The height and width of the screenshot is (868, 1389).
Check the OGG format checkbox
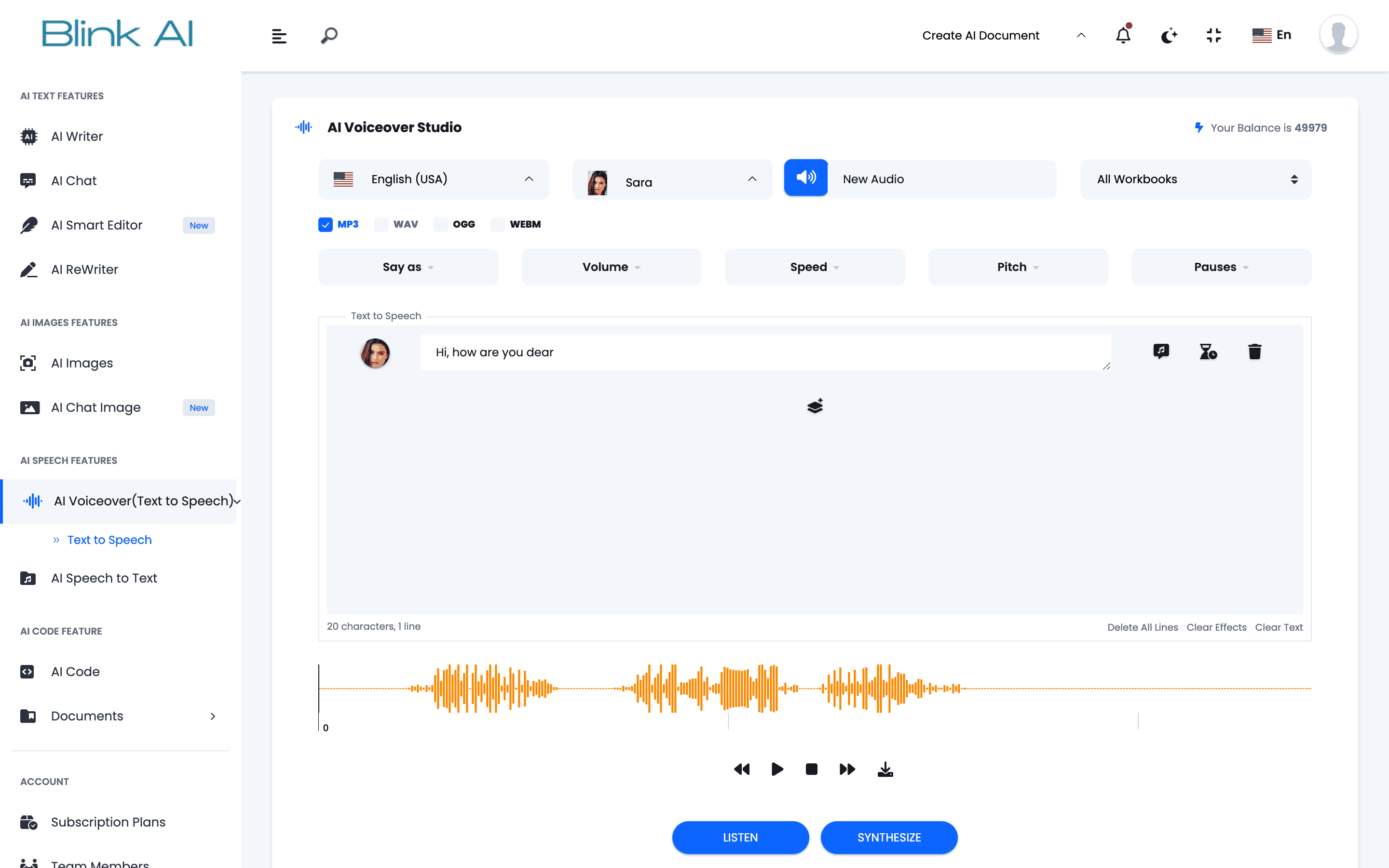pos(441,224)
